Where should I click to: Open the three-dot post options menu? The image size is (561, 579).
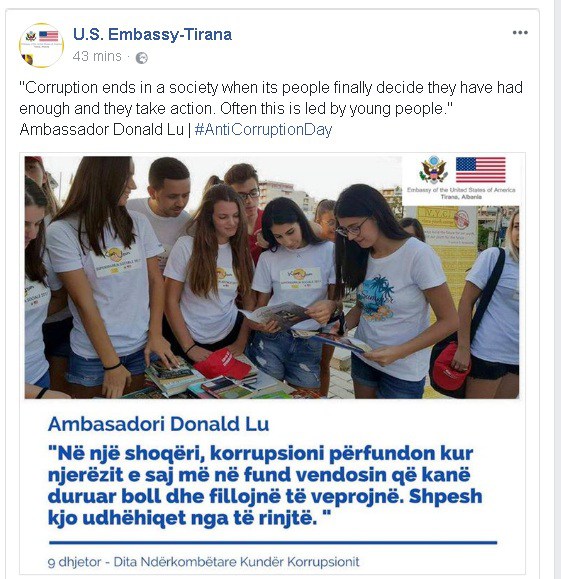coord(520,32)
